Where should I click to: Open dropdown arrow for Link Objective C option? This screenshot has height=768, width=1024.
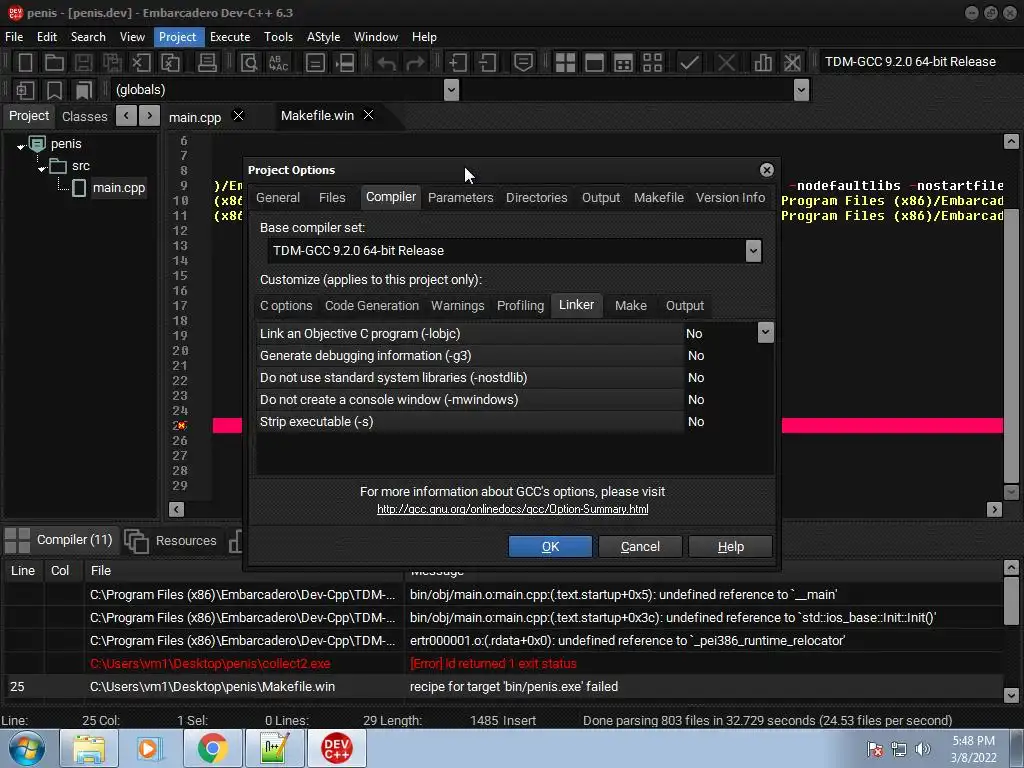(x=765, y=332)
